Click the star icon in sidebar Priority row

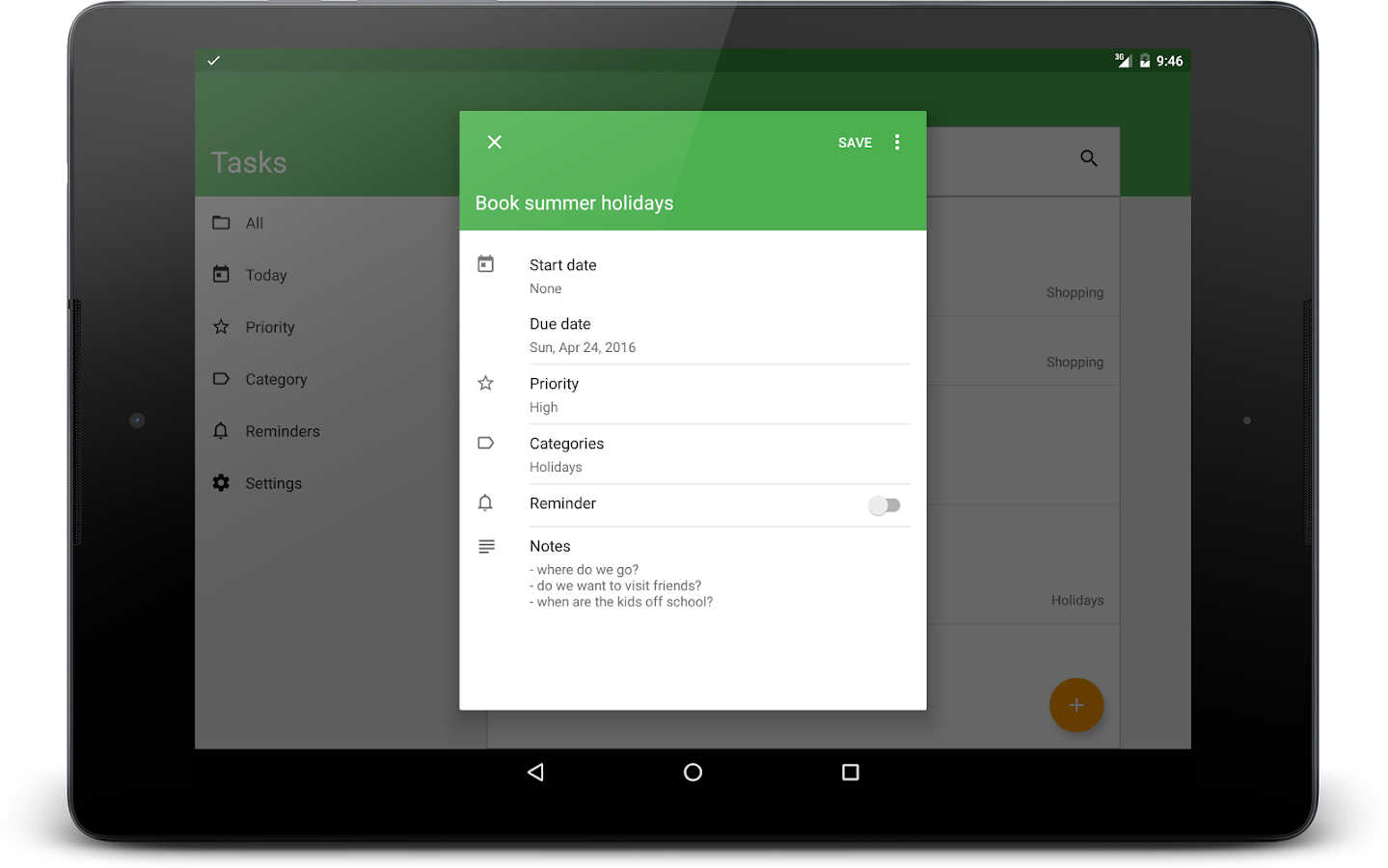coord(221,326)
